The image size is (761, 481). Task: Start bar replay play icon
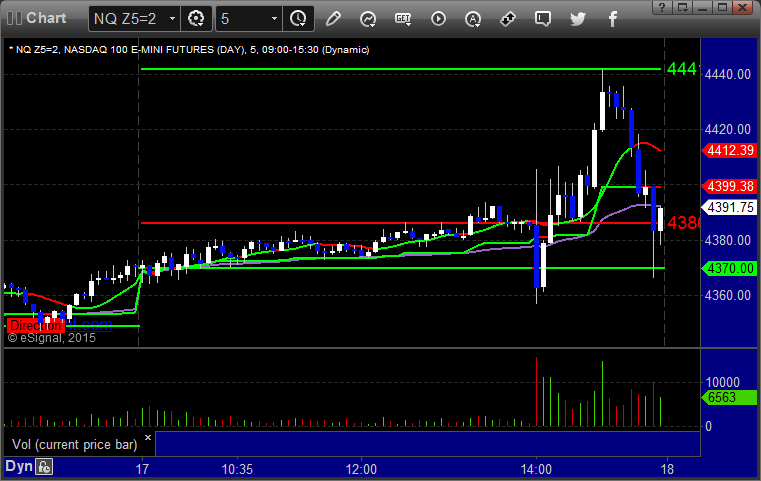tap(438, 19)
